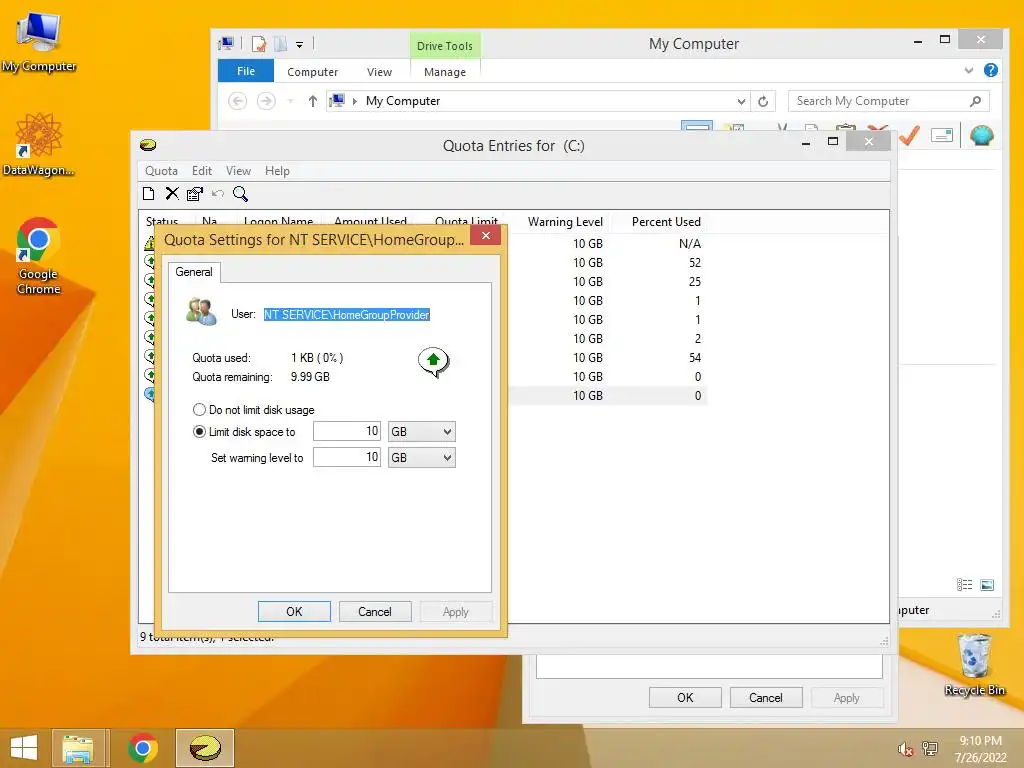Go Forward in My Computer navigation
The width and height of the screenshot is (1024, 768).
[x=266, y=101]
